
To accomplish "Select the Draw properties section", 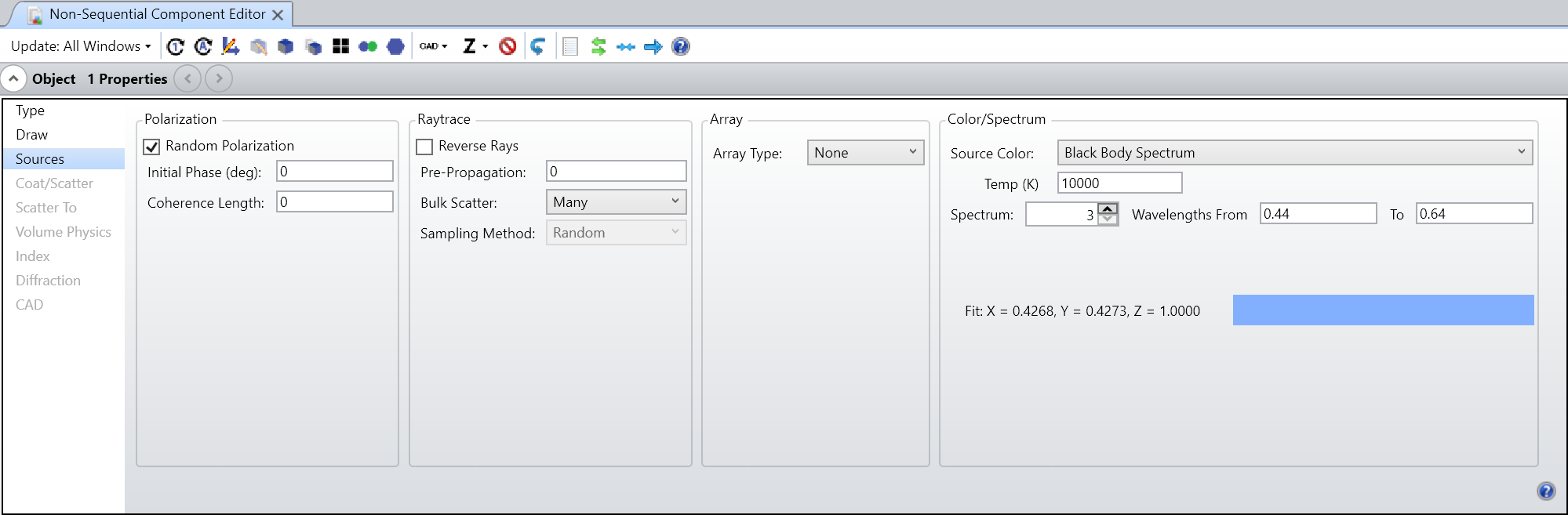I will [x=64, y=135].
